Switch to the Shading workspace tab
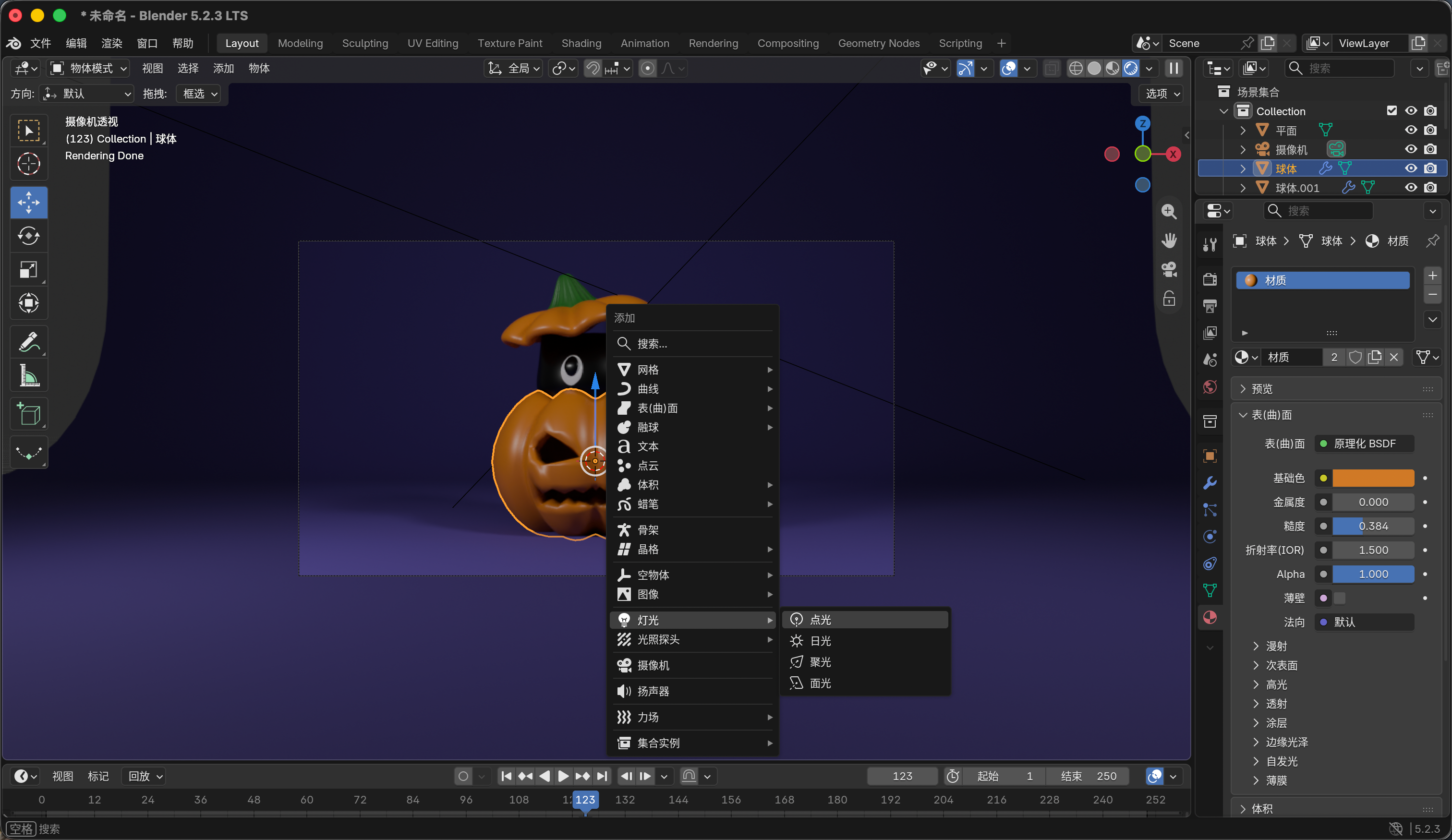The height and width of the screenshot is (840, 1452). point(581,43)
